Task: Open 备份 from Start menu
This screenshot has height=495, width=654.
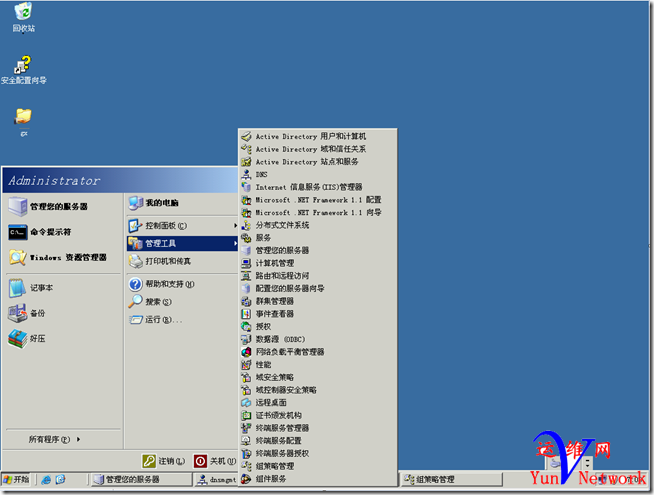Action: coord(63,313)
